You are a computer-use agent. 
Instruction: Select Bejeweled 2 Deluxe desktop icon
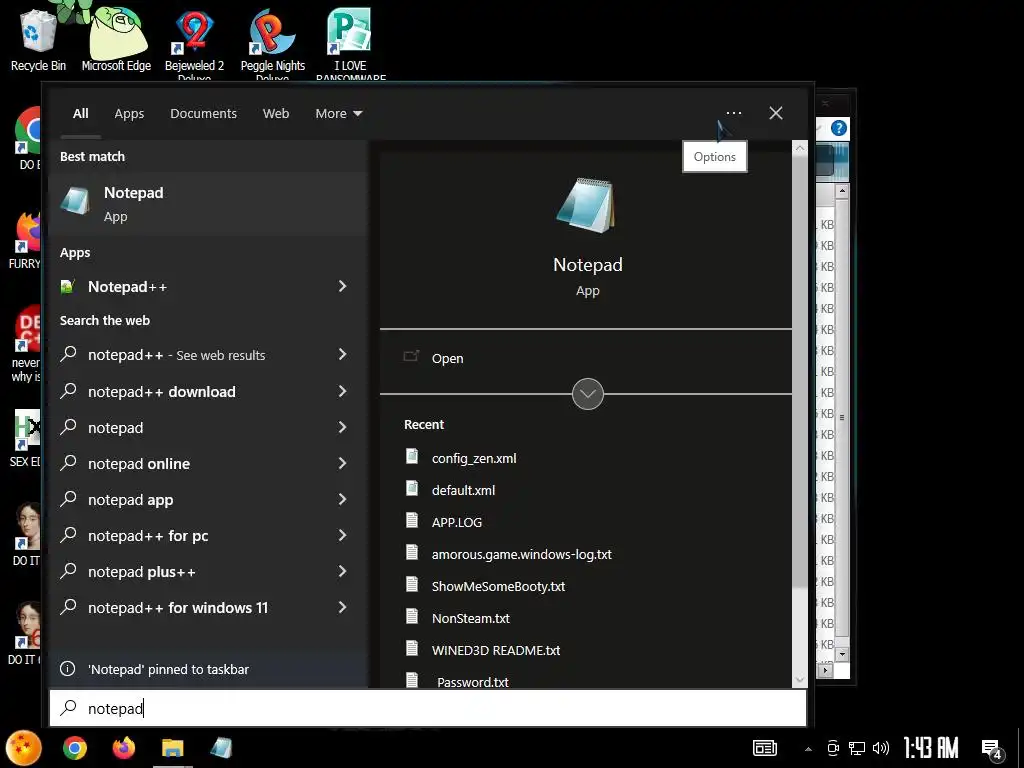194,43
